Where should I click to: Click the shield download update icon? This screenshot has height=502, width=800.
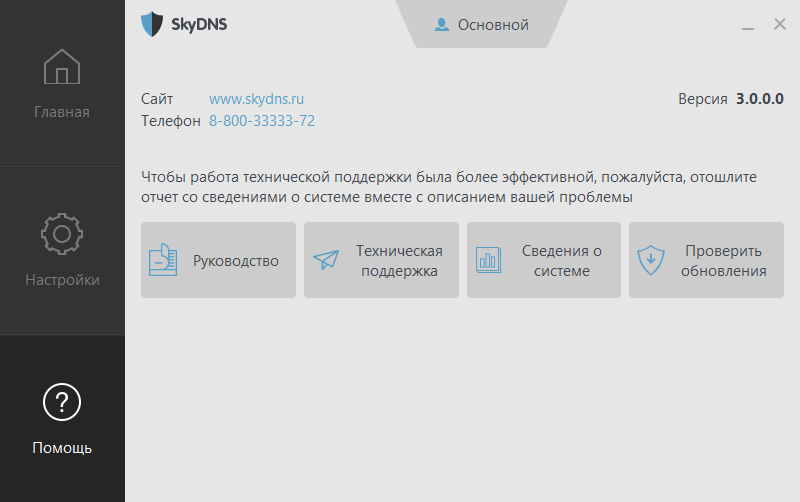click(651, 260)
